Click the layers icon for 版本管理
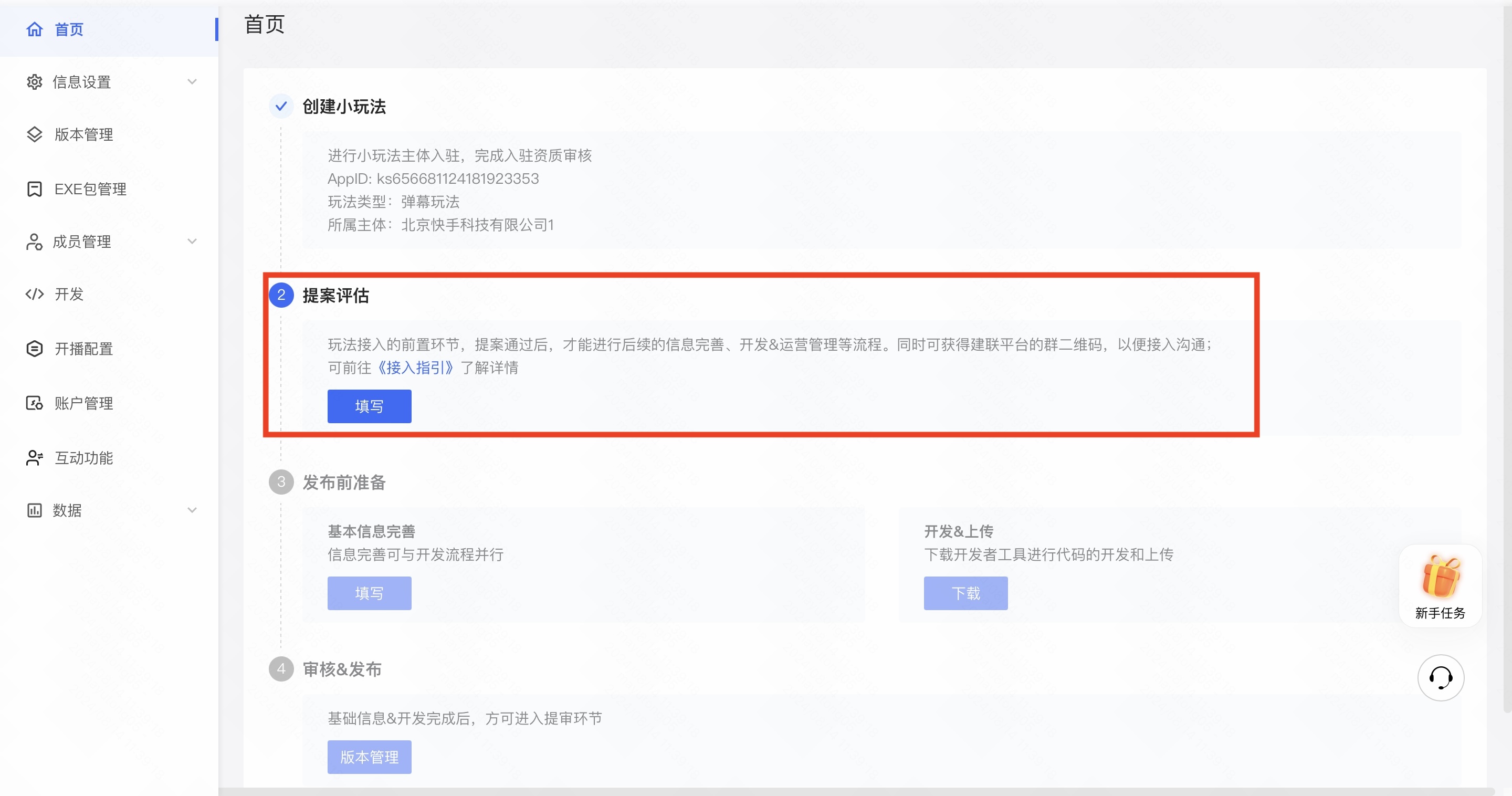 tap(35, 134)
